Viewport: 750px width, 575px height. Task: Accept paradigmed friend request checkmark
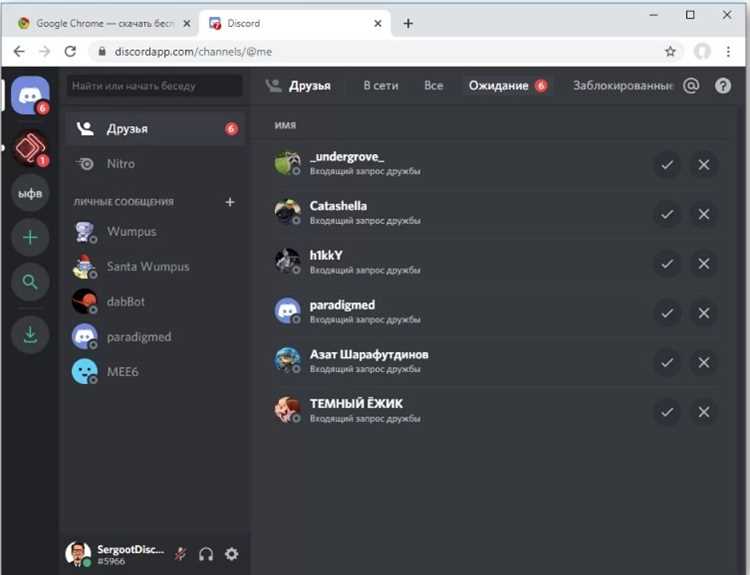click(667, 313)
